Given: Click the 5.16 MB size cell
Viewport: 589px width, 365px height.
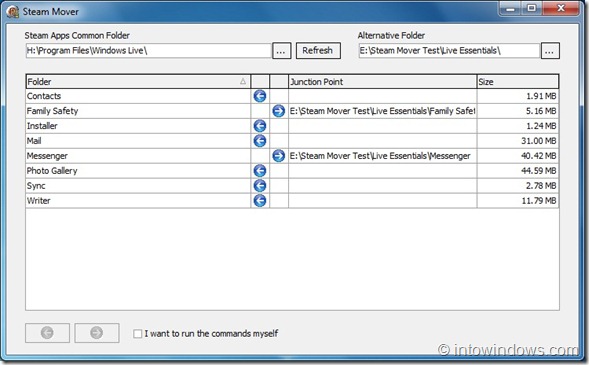Looking at the screenshot, I should pyautogui.click(x=518, y=111).
